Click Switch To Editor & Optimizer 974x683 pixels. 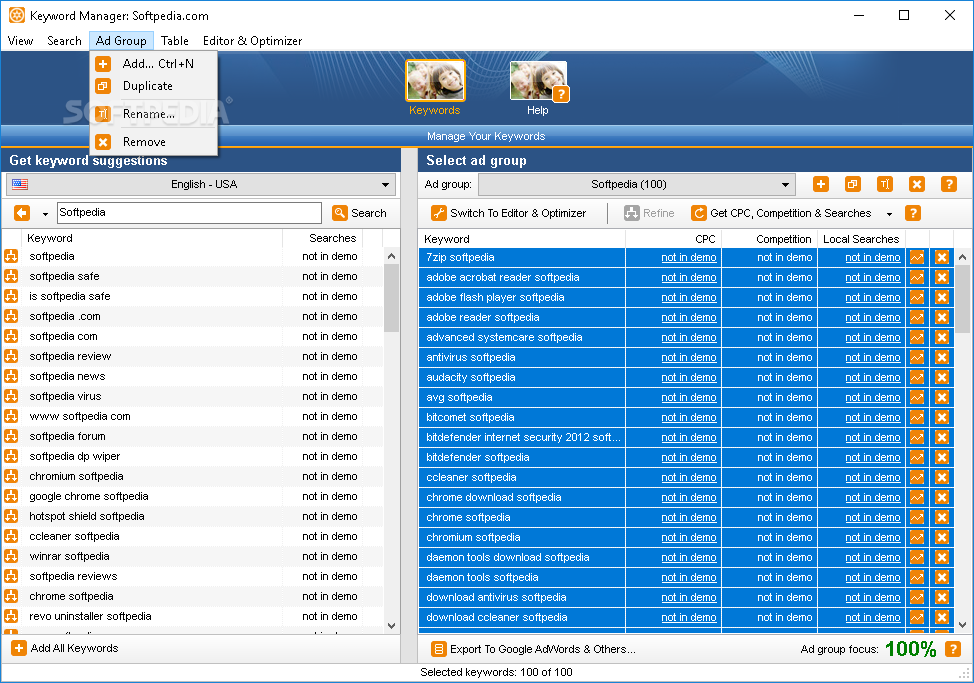(509, 213)
